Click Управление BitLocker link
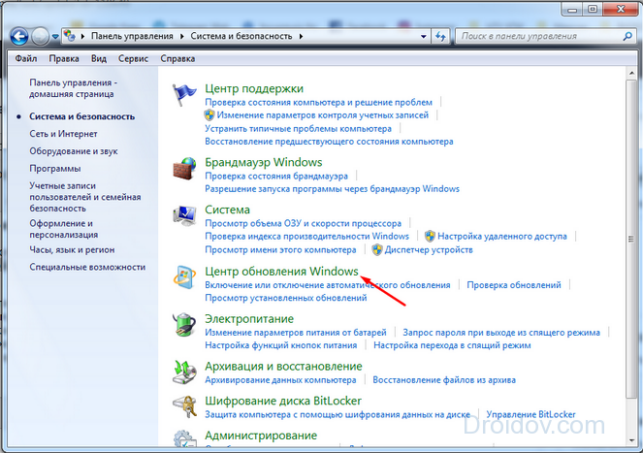The height and width of the screenshot is (453, 643). click(531, 414)
